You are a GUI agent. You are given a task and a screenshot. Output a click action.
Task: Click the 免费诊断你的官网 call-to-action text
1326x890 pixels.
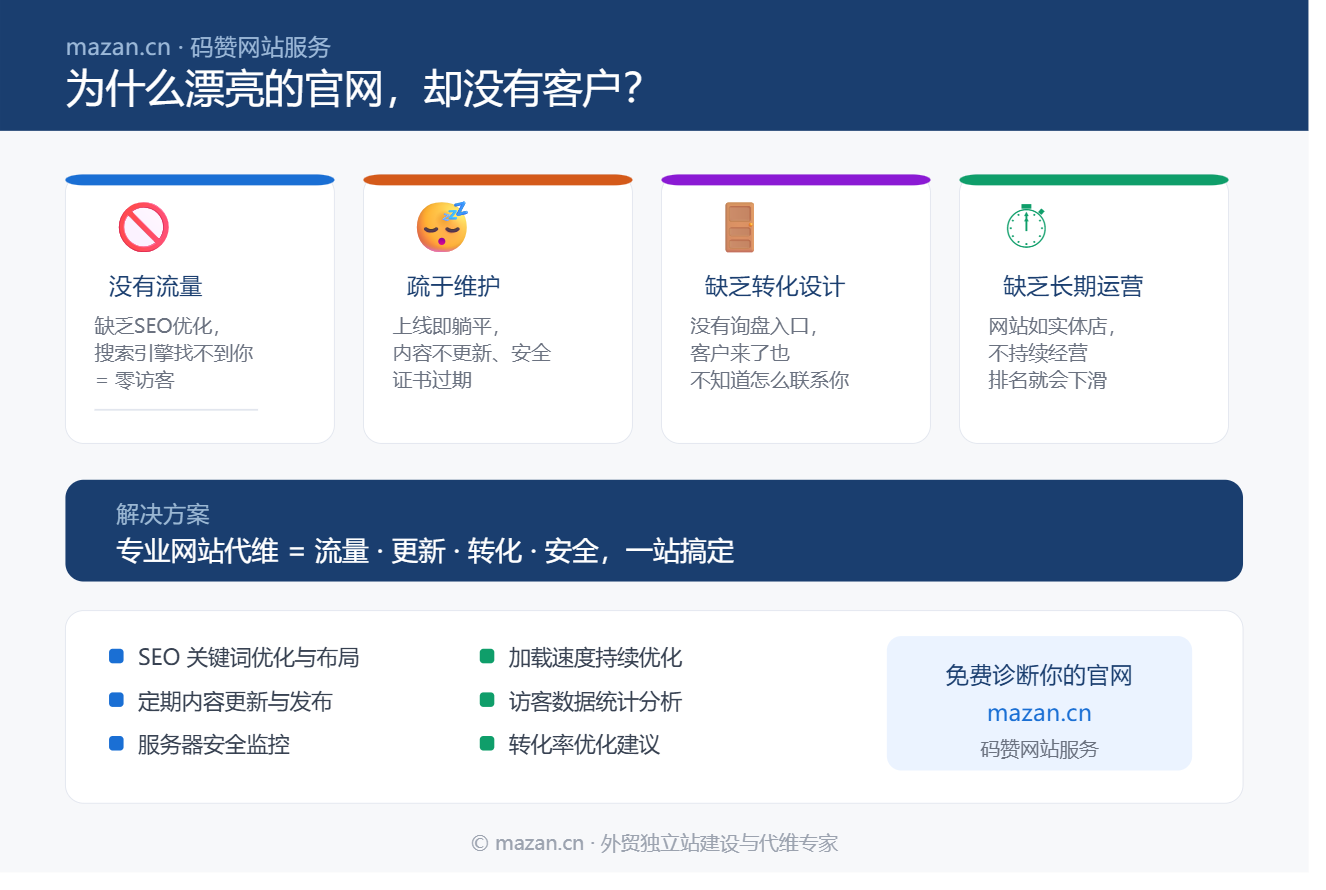point(1039,675)
